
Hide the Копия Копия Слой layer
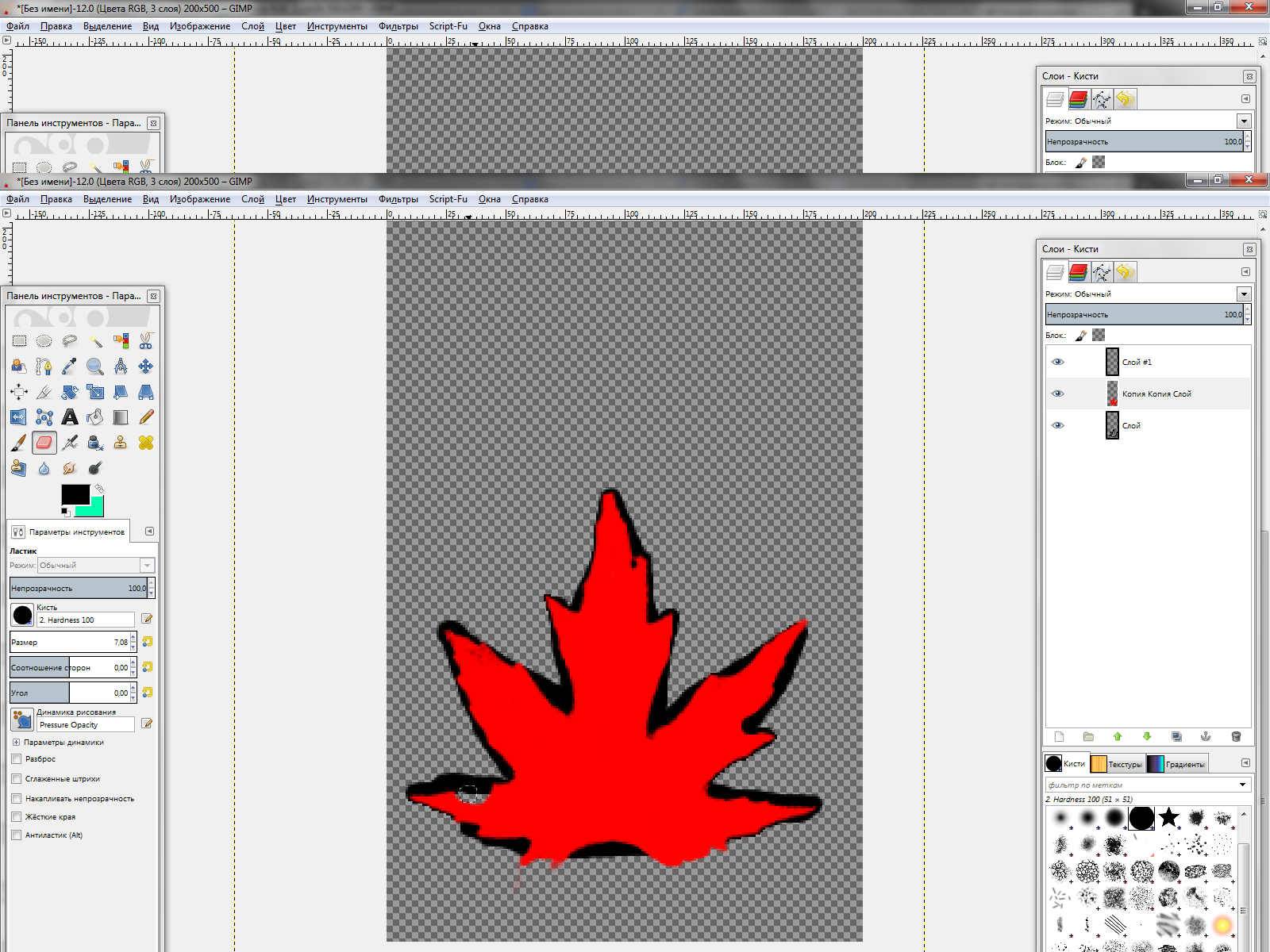pyautogui.click(x=1058, y=393)
